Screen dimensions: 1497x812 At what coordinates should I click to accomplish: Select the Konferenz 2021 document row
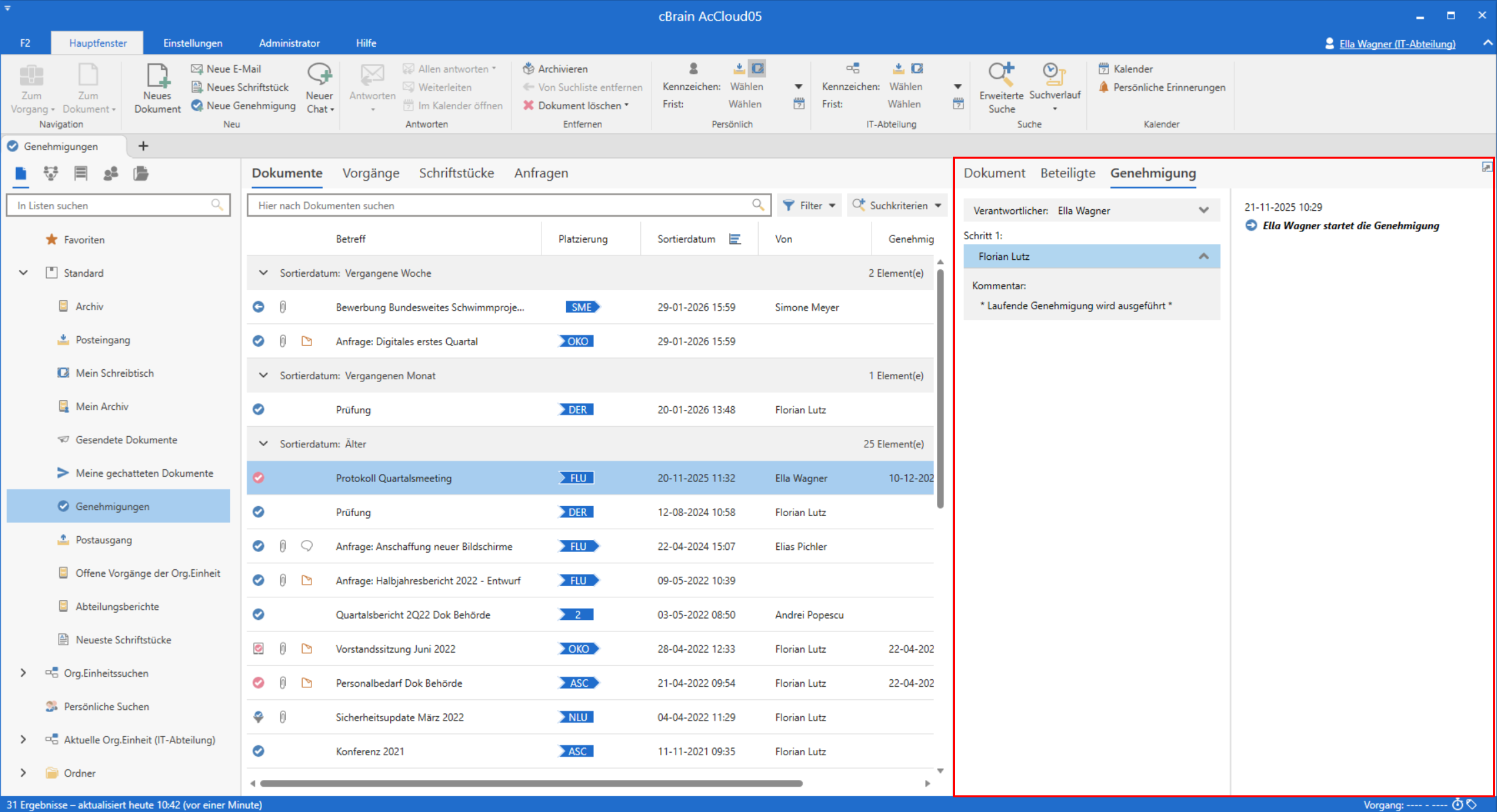coord(590,751)
